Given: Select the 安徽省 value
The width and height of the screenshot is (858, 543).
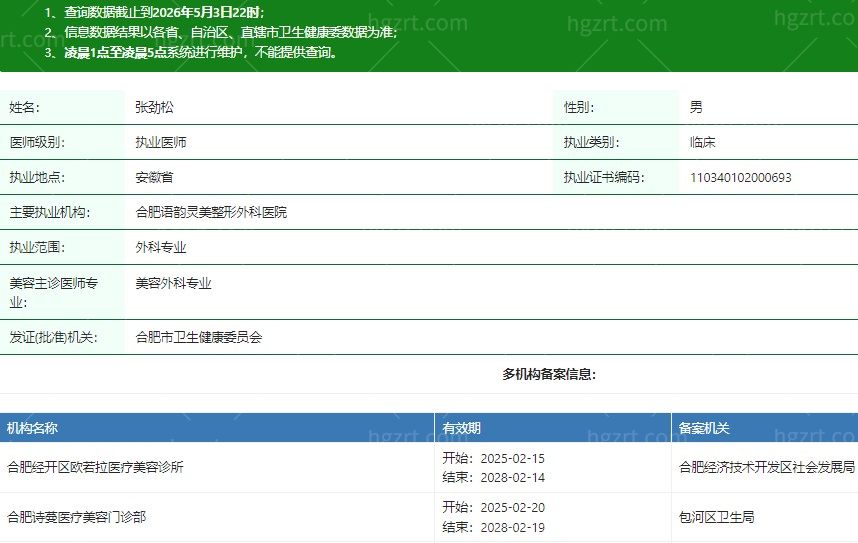Looking at the screenshot, I should click(x=154, y=177).
